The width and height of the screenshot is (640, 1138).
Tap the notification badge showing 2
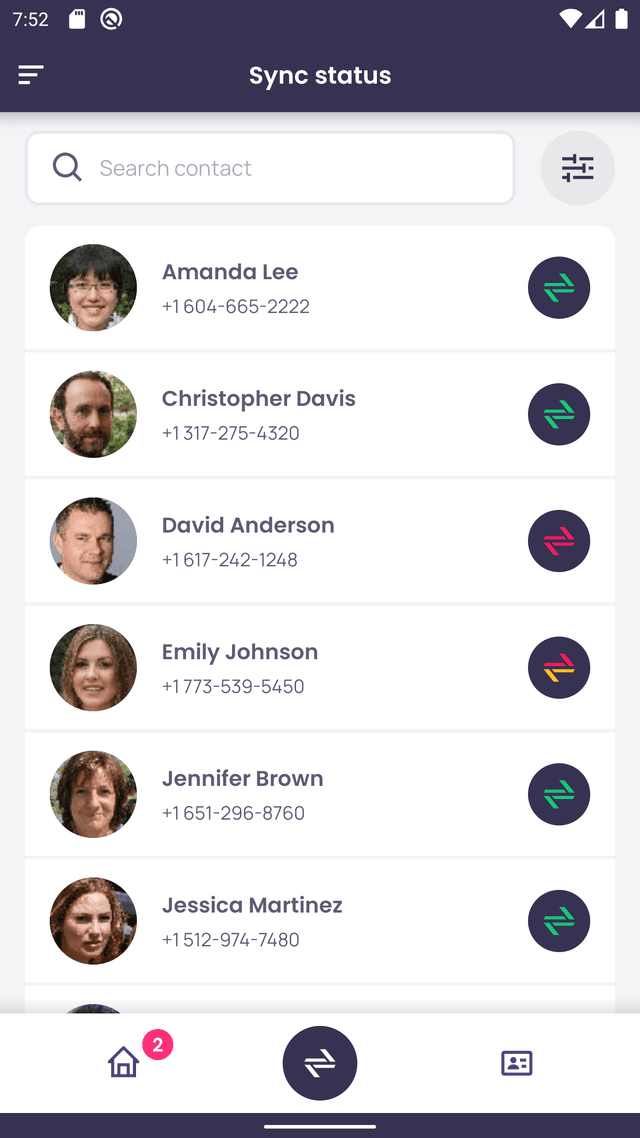pos(157,1045)
